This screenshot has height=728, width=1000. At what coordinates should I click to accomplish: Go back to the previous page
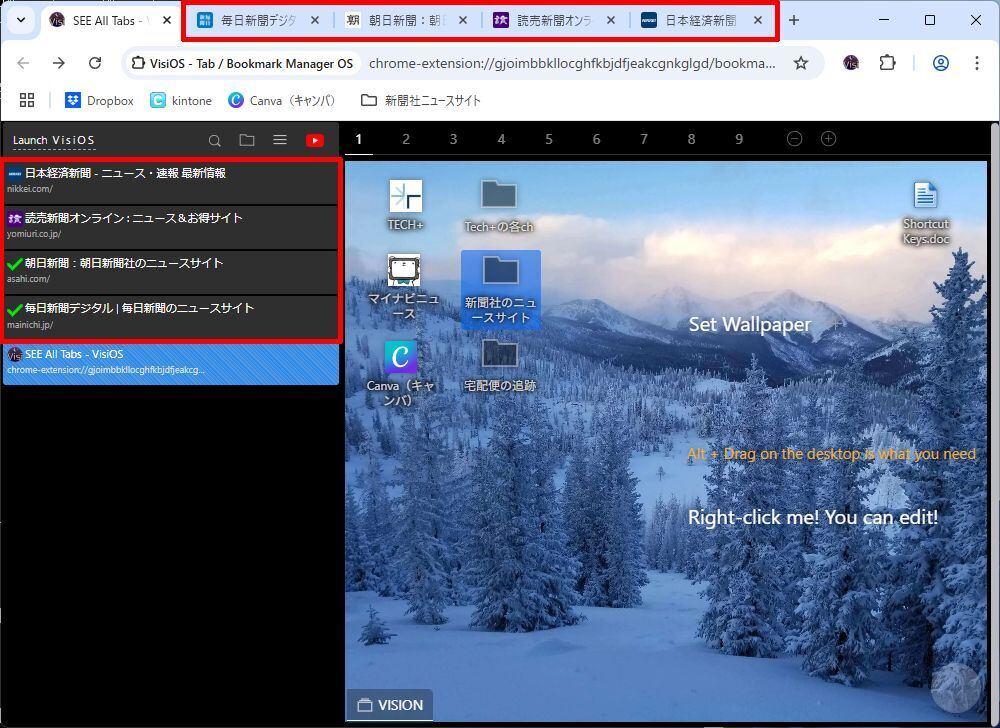pyautogui.click(x=24, y=63)
